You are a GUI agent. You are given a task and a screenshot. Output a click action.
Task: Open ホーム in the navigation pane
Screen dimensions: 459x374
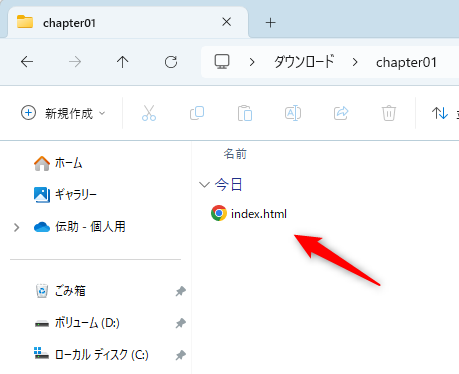click(x=58, y=163)
